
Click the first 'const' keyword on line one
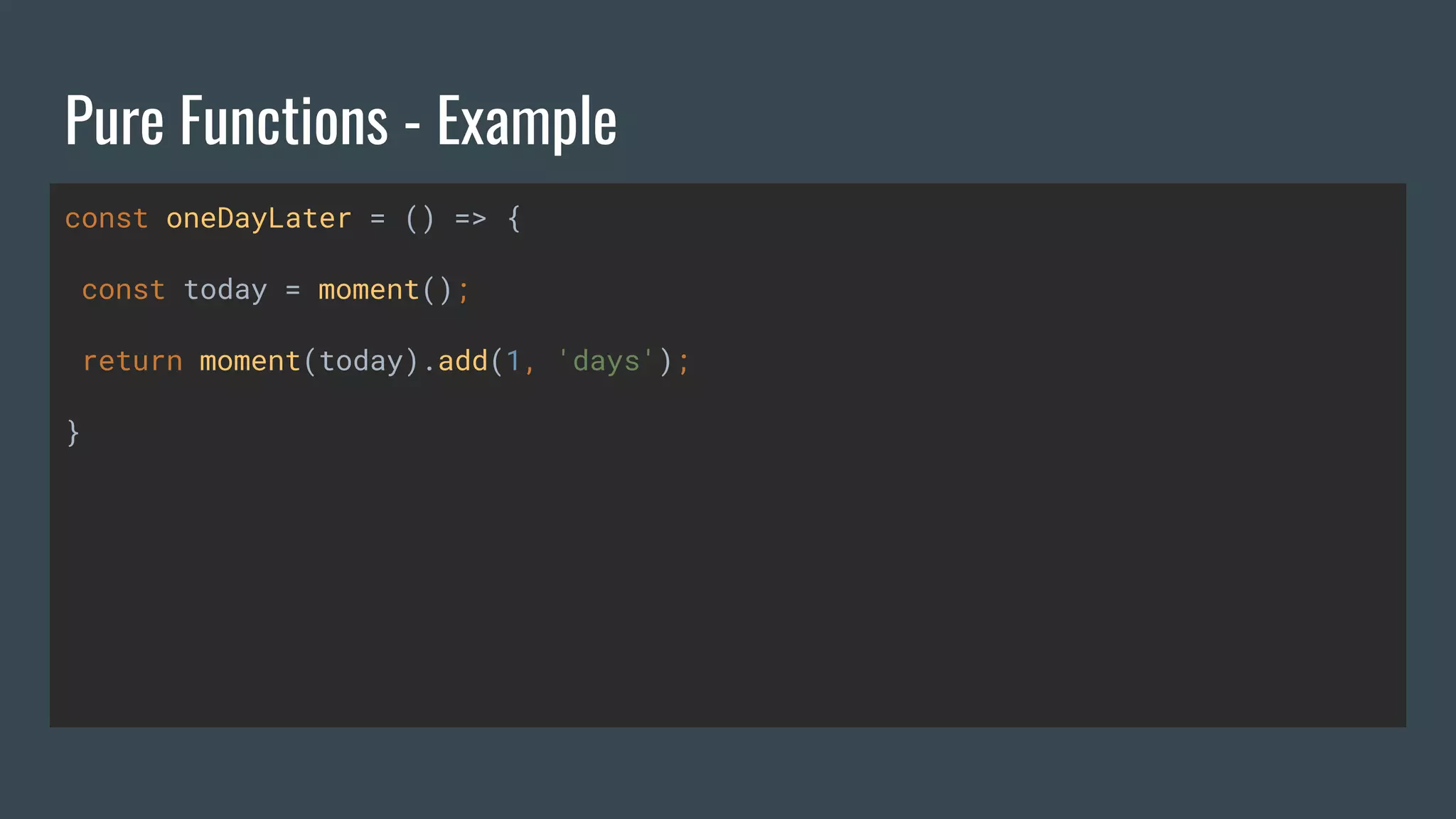click(107, 219)
